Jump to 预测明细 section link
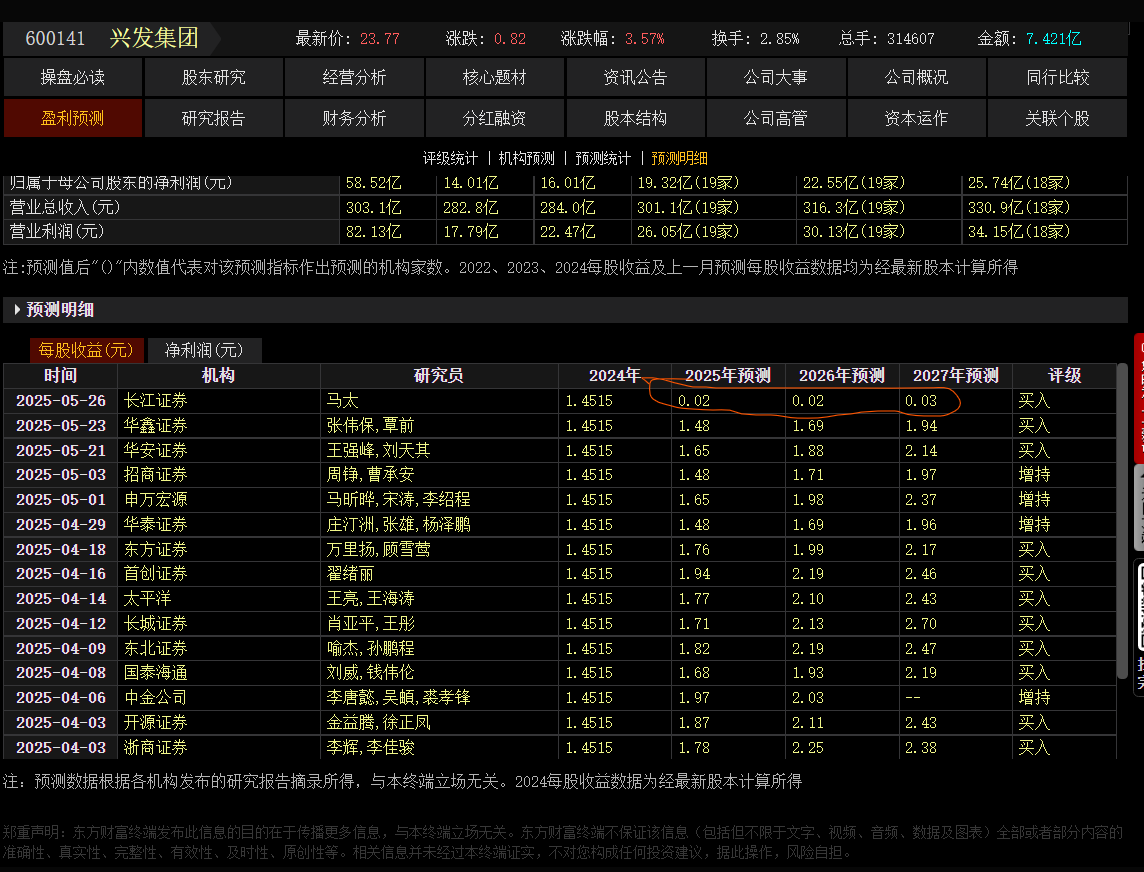Screen dimensions: 1144x872 click(679, 158)
